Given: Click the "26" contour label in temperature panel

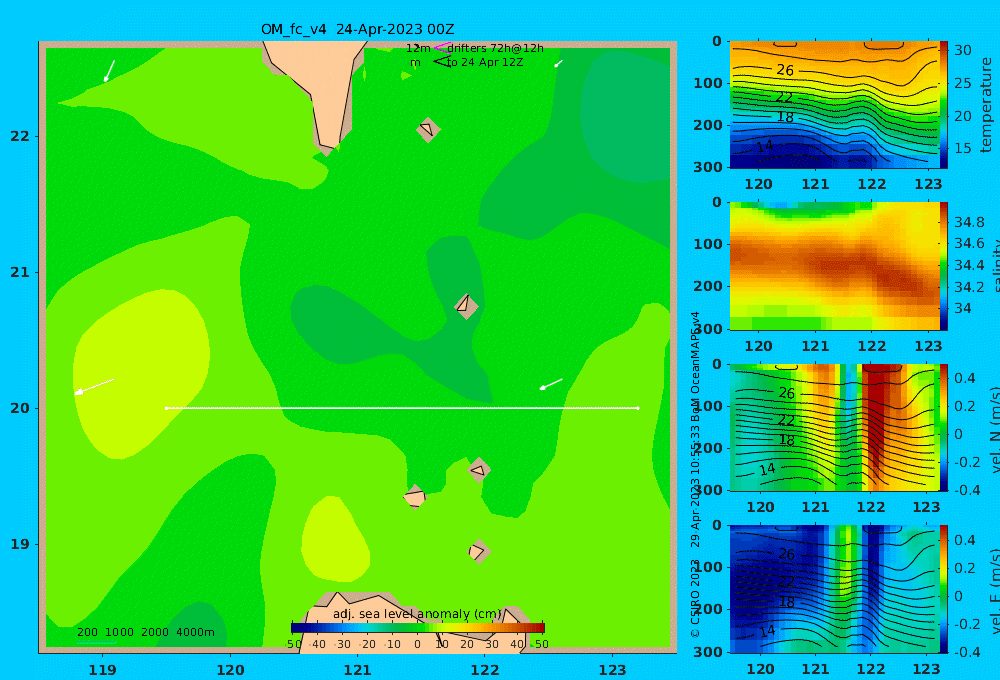Looking at the screenshot, I should 785,70.
